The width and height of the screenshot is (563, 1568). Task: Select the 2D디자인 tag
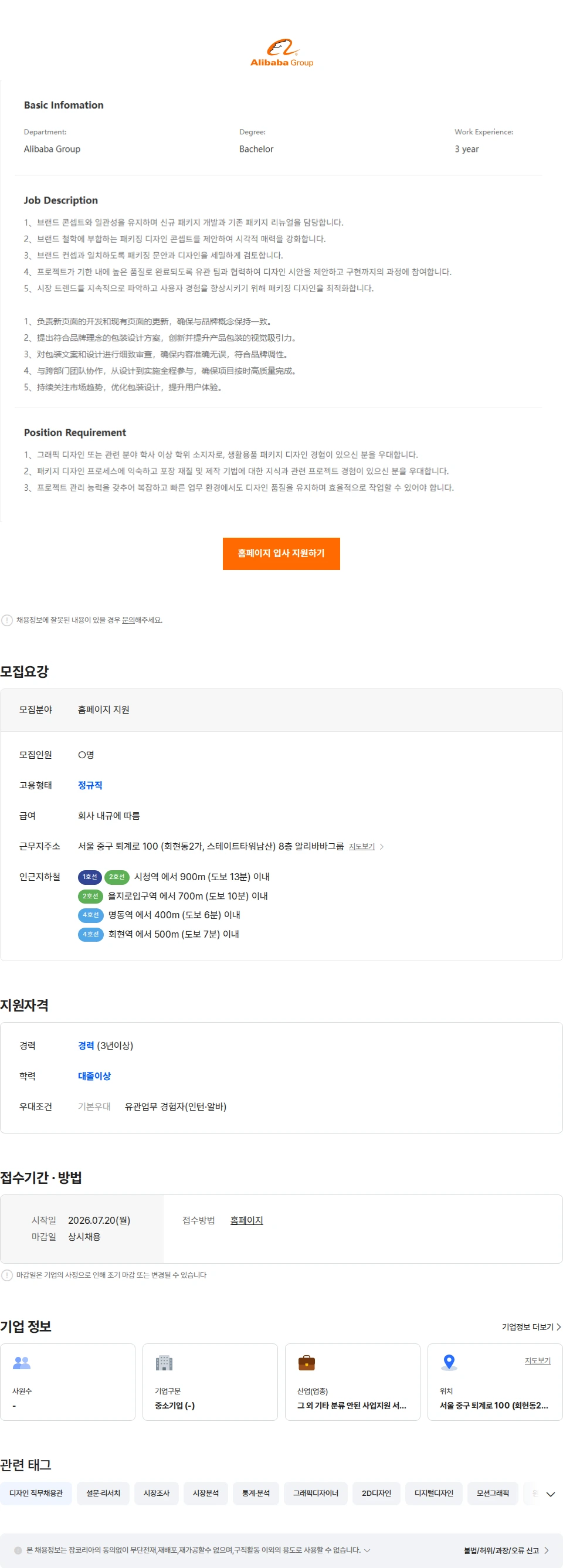(x=376, y=1493)
